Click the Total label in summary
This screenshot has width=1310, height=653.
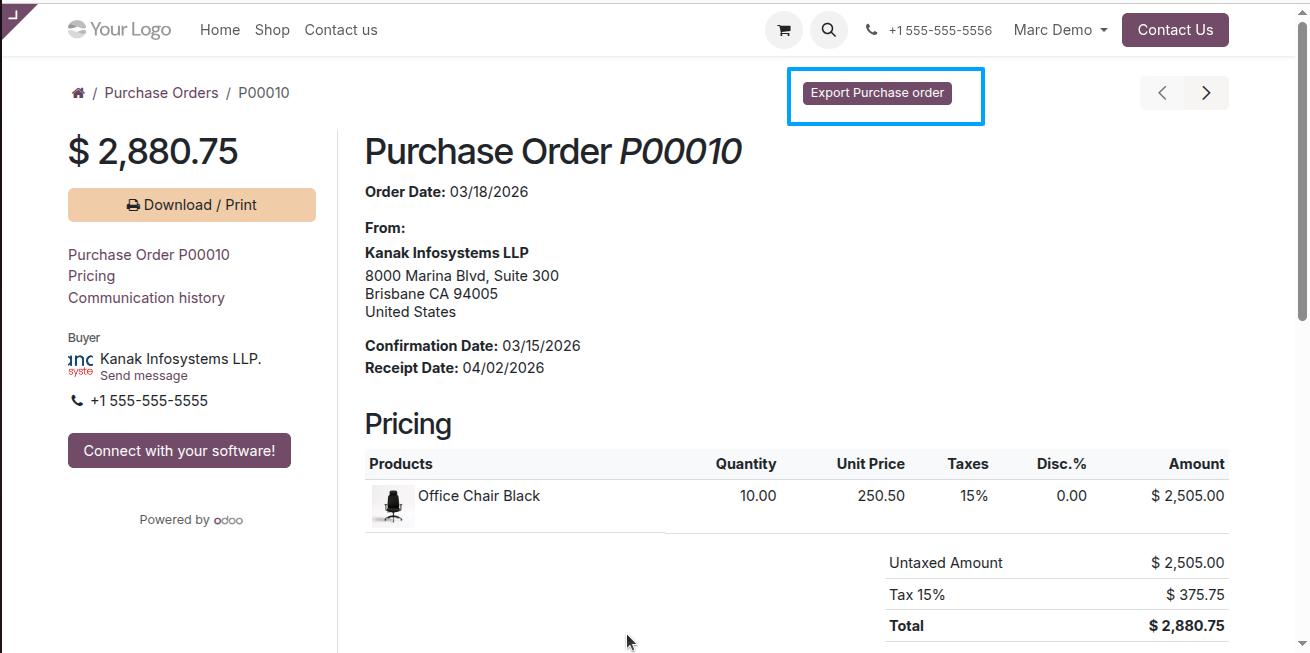pyautogui.click(x=906, y=626)
